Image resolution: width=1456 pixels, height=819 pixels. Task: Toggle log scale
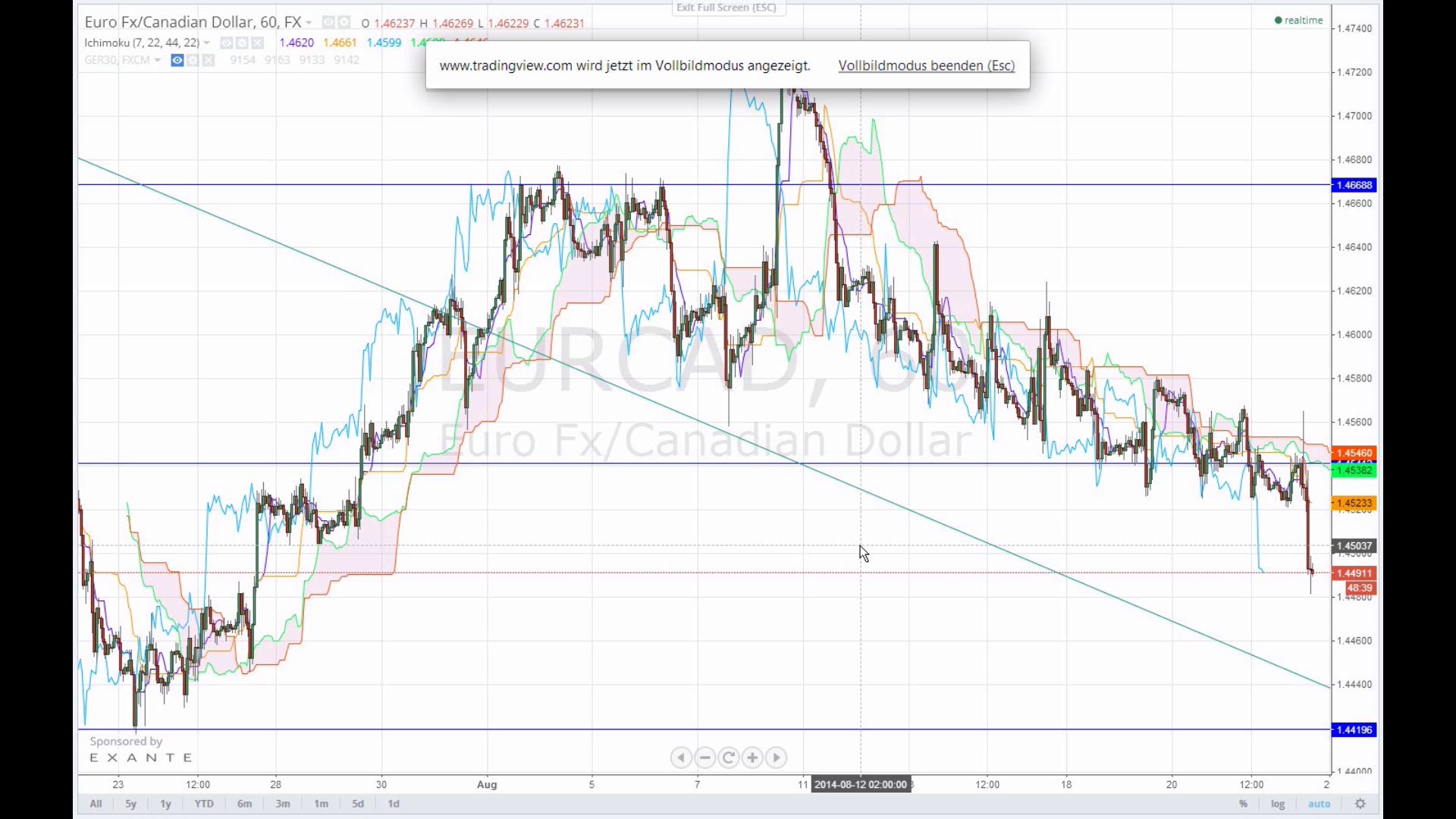[1278, 804]
